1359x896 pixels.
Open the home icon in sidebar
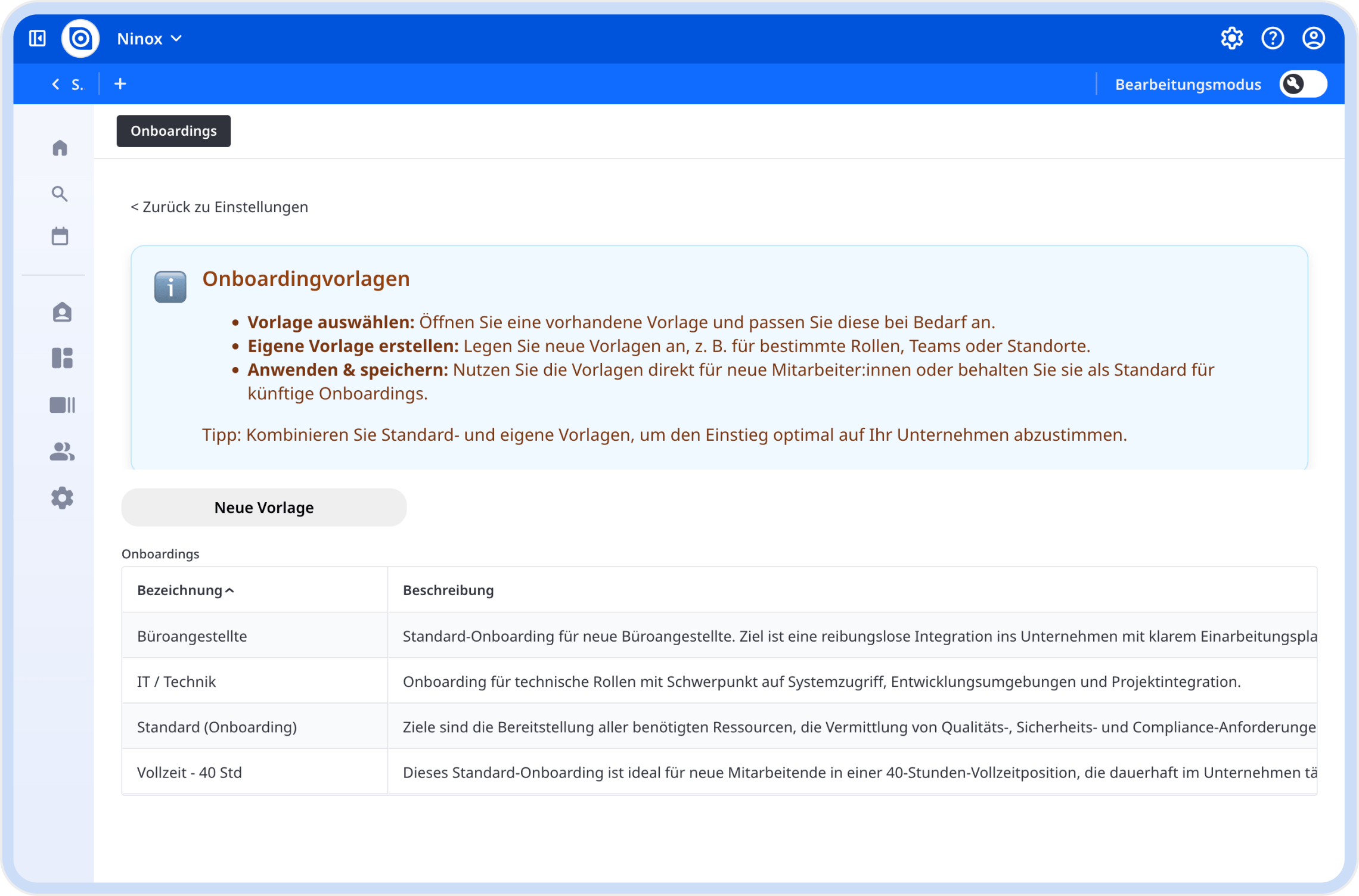pos(60,148)
